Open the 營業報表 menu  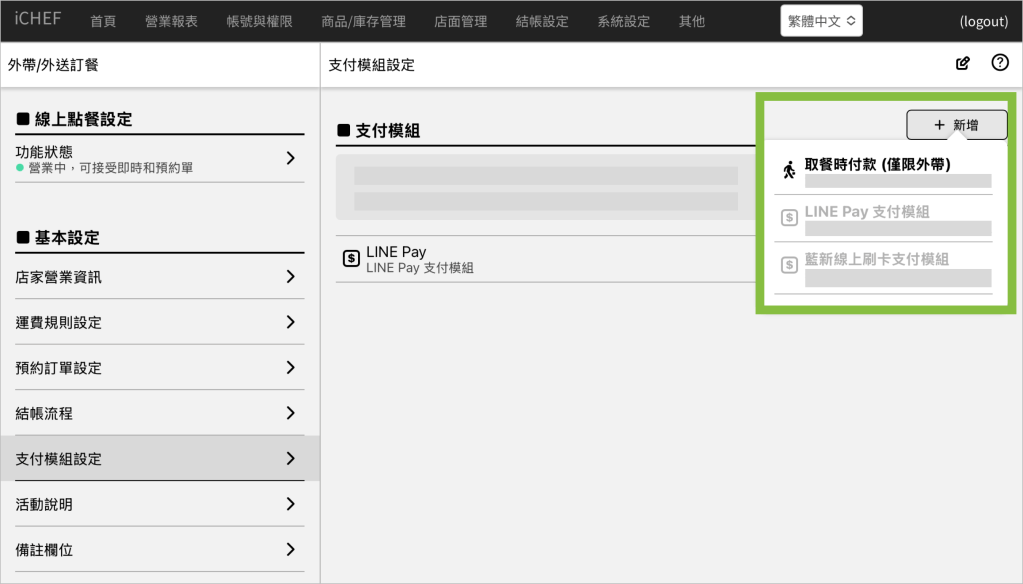click(171, 21)
